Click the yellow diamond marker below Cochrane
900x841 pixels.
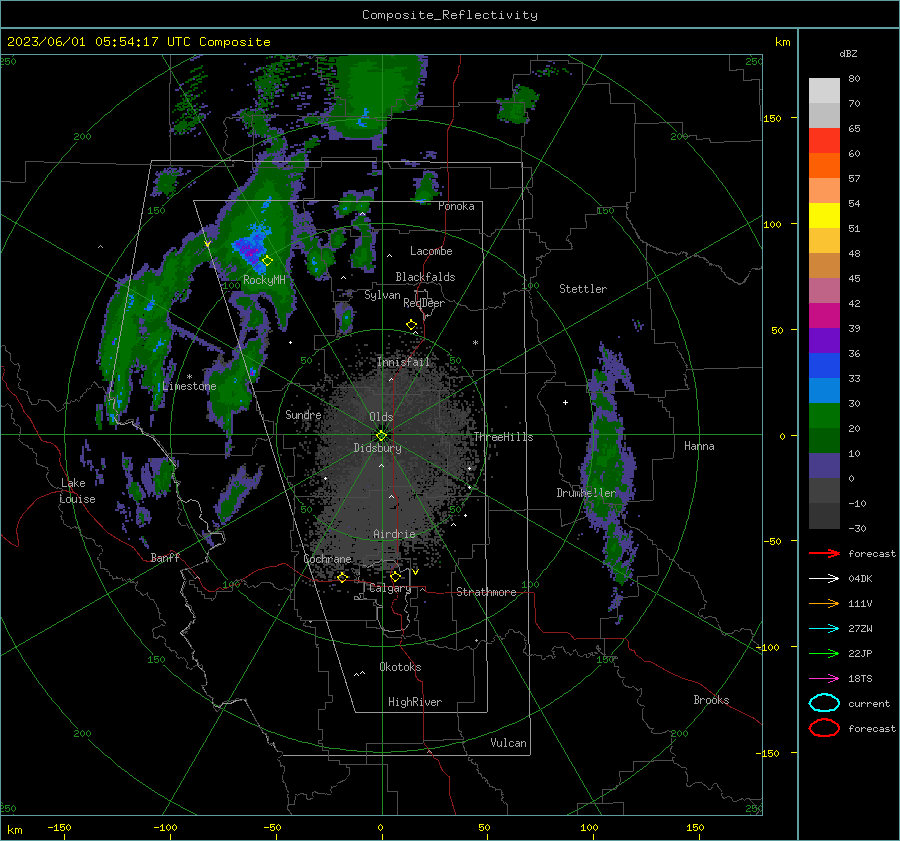click(x=343, y=577)
